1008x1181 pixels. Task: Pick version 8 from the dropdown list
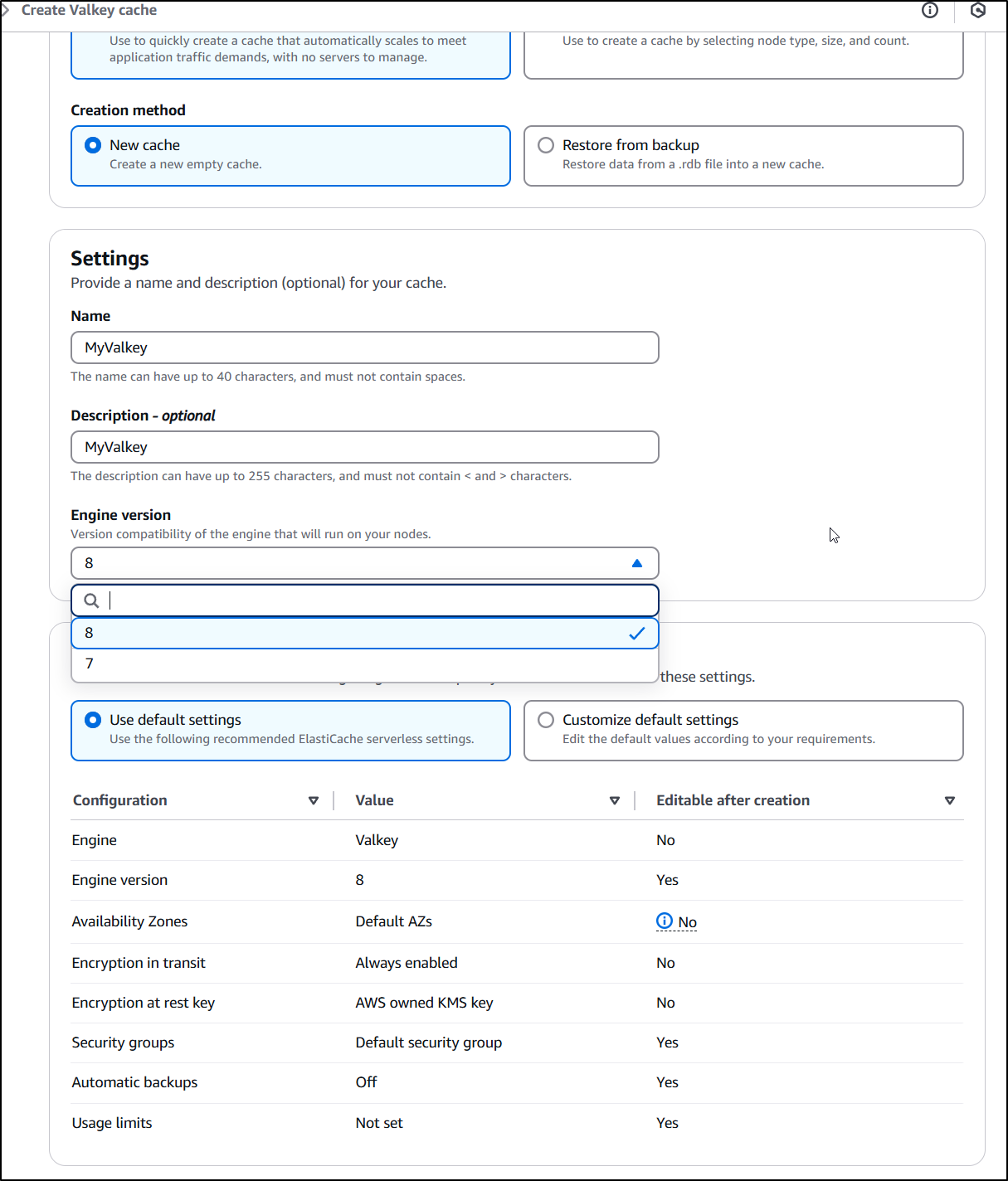tap(365, 633)
